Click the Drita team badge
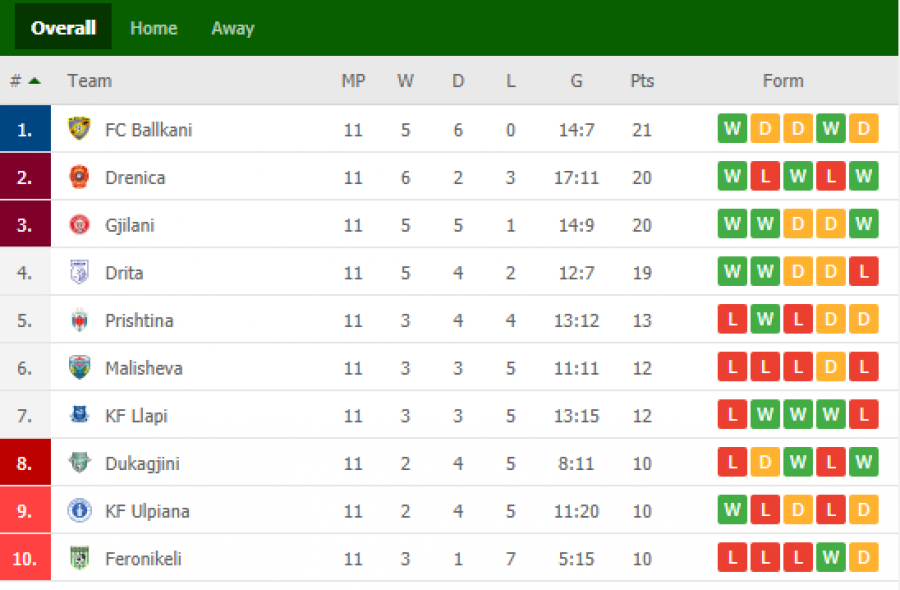The height and width of the screenshot is (590, 900). (x=79, y=272)
